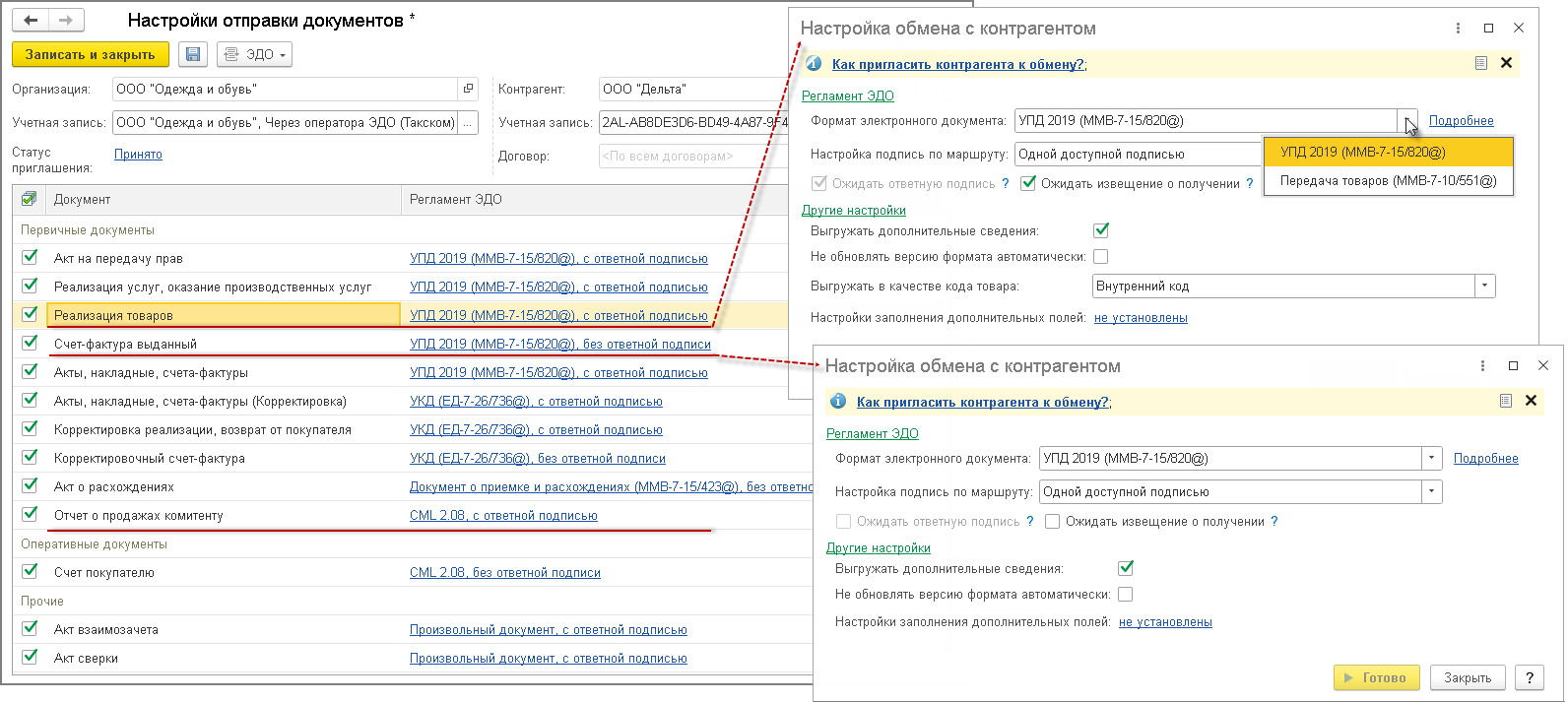Open Формат электронного документа dropdown in lower window
Screen dimensions: 1568x702
click(x=1432, y=459)
